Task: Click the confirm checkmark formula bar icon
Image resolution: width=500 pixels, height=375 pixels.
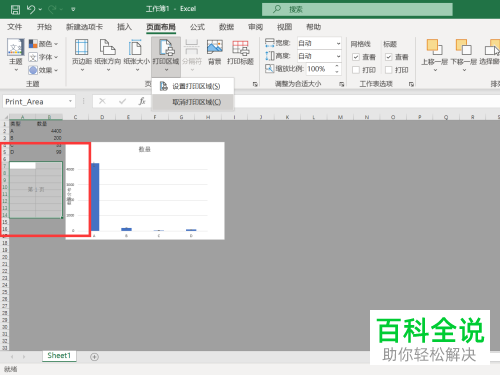Action: tap(122, 101)
